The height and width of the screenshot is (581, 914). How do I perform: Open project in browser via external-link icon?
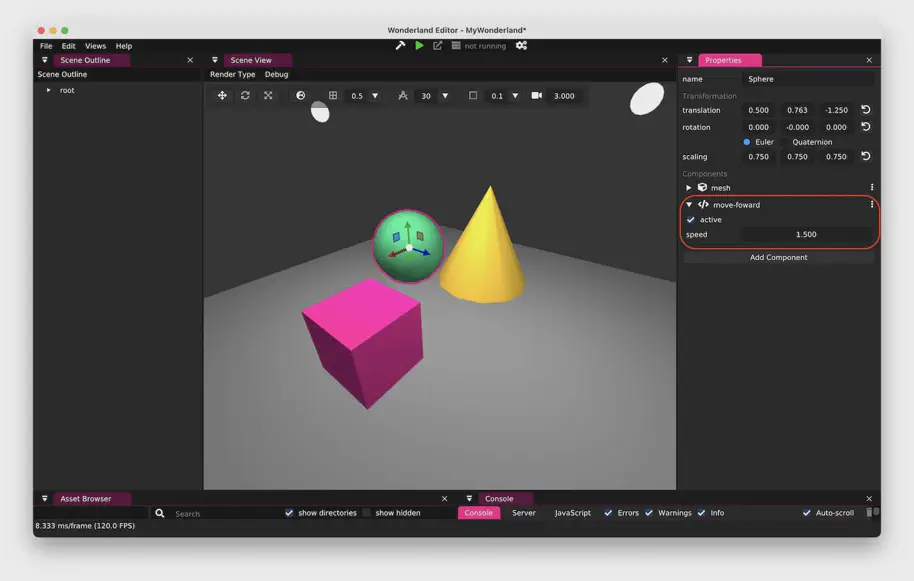pyautogui.click(x=437, y=45)
